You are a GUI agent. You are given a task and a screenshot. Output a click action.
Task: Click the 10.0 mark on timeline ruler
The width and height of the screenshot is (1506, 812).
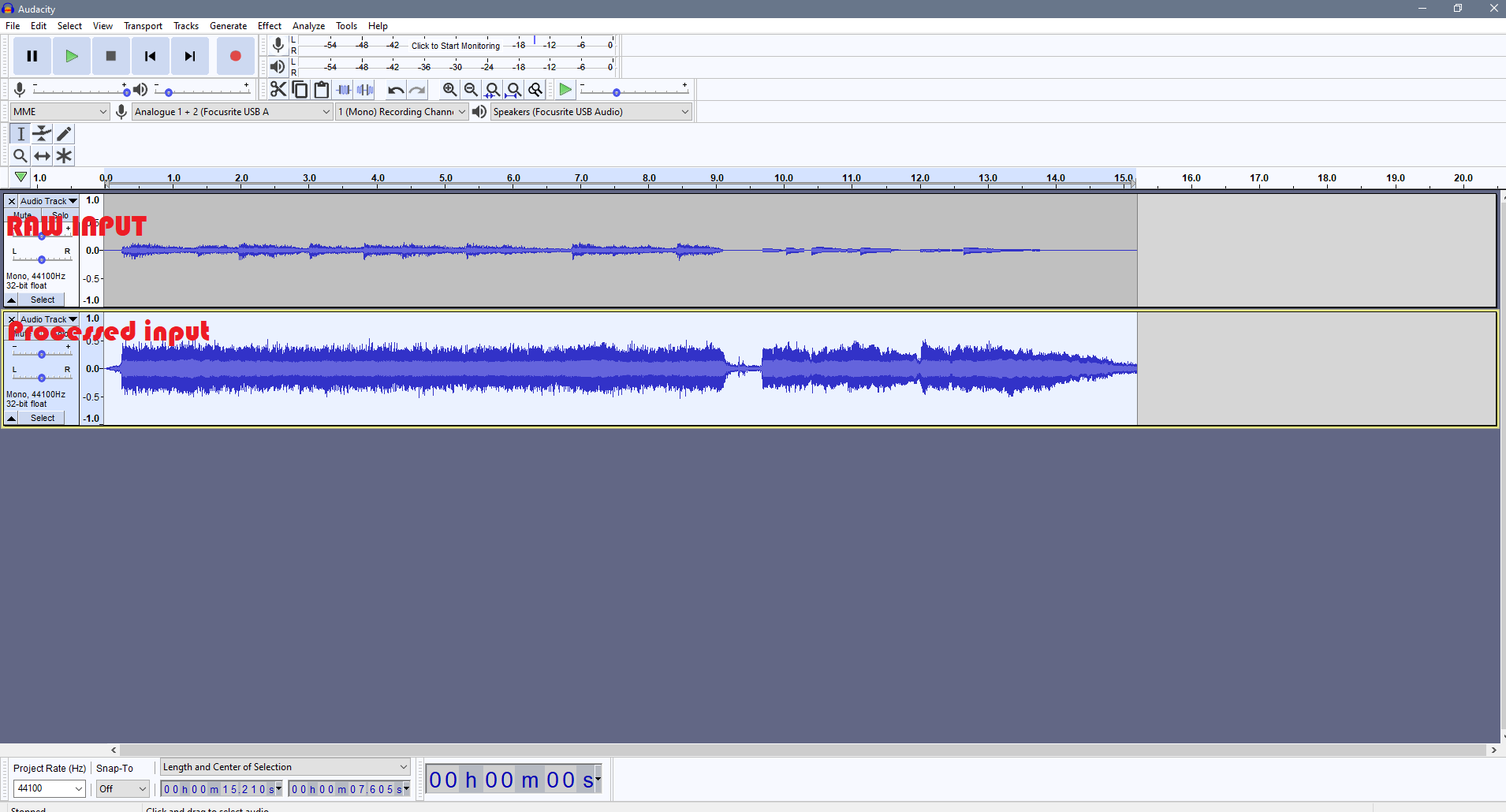784,178
